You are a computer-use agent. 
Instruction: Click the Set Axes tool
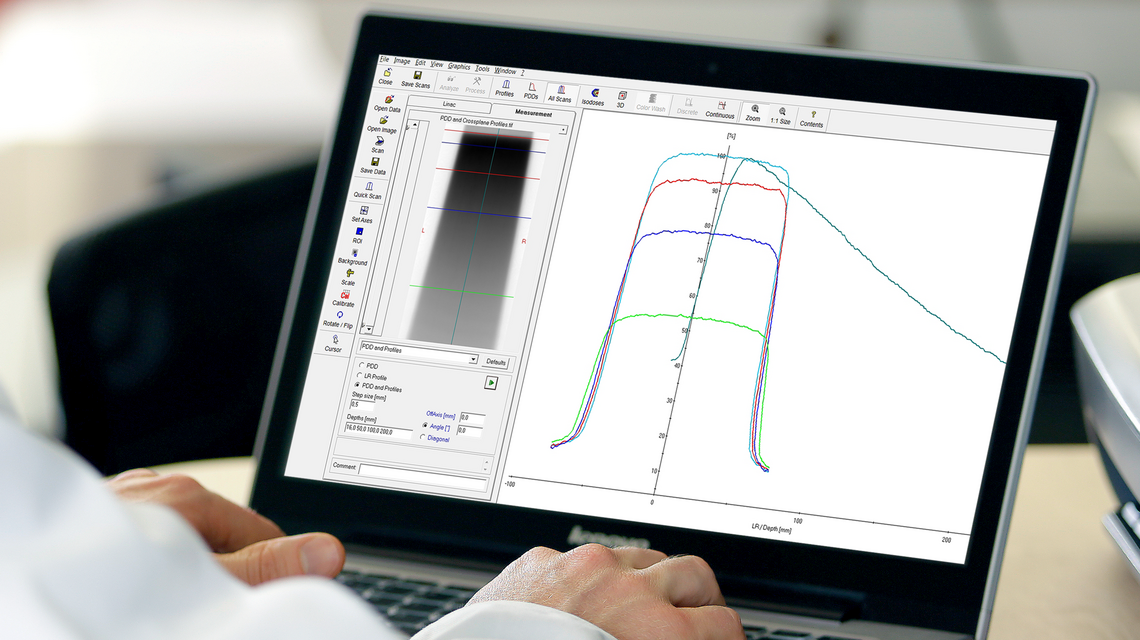click(x=362, y=212)
